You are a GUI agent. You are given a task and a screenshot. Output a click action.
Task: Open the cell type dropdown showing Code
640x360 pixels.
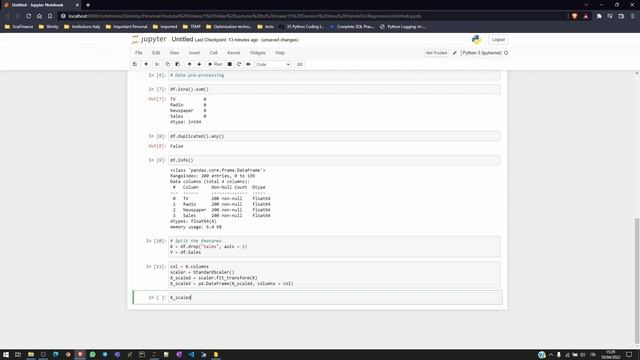273,64
